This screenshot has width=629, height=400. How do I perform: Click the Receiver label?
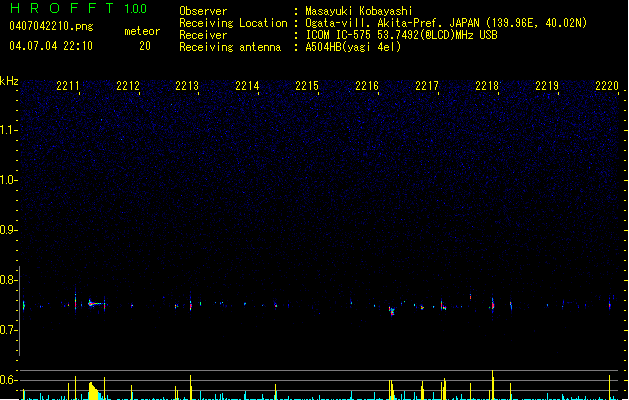pos(203,35)
